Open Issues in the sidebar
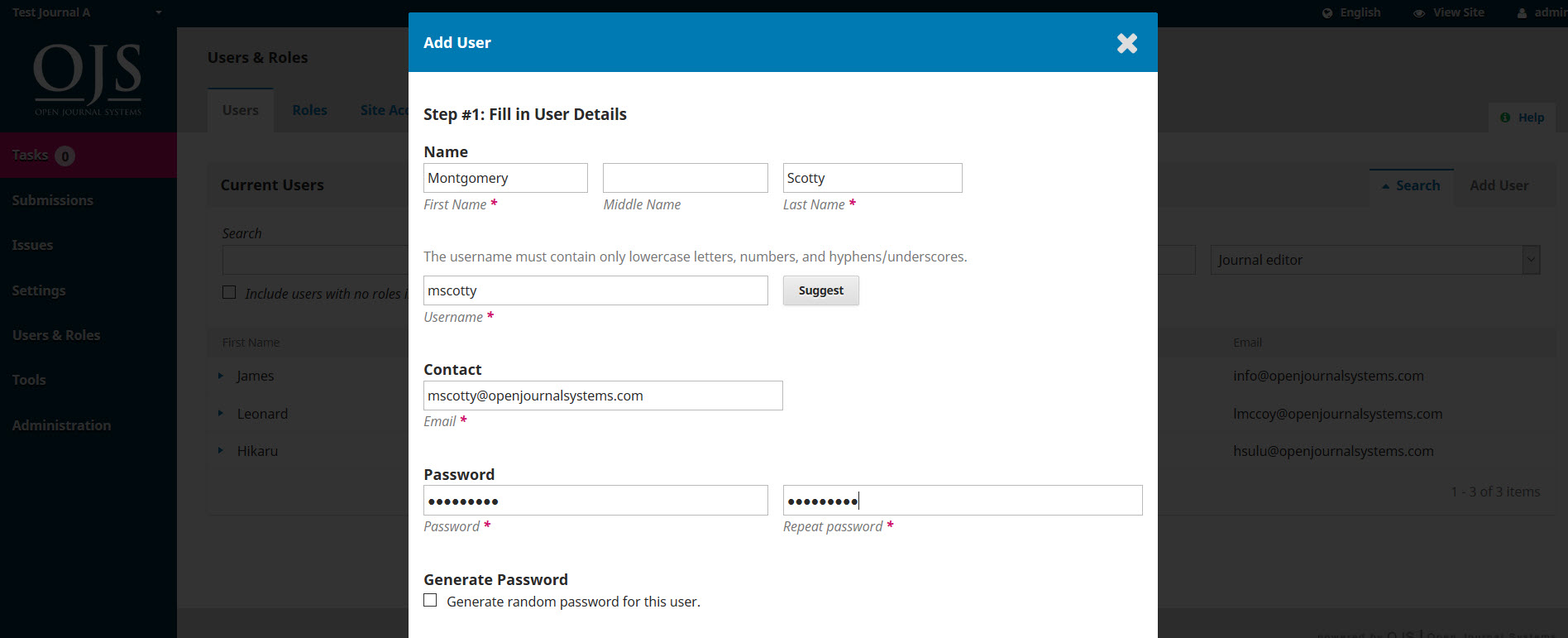Image resolution: width=1568 pixels, height=638 pixels. pyautogui.click(x=32, y=245)
